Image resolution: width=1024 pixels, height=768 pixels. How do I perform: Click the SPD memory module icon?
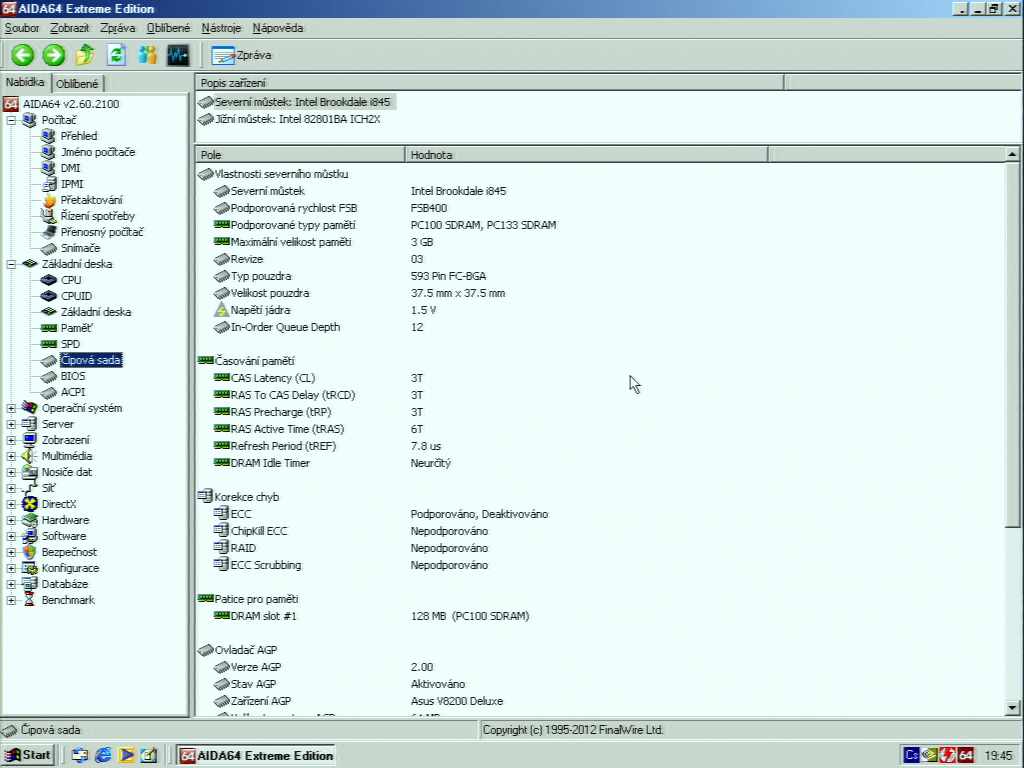coord(49,344)
